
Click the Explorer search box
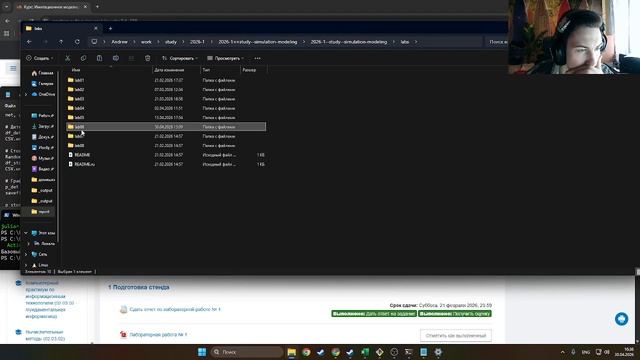pyautogui.click(x=497, y=42)
